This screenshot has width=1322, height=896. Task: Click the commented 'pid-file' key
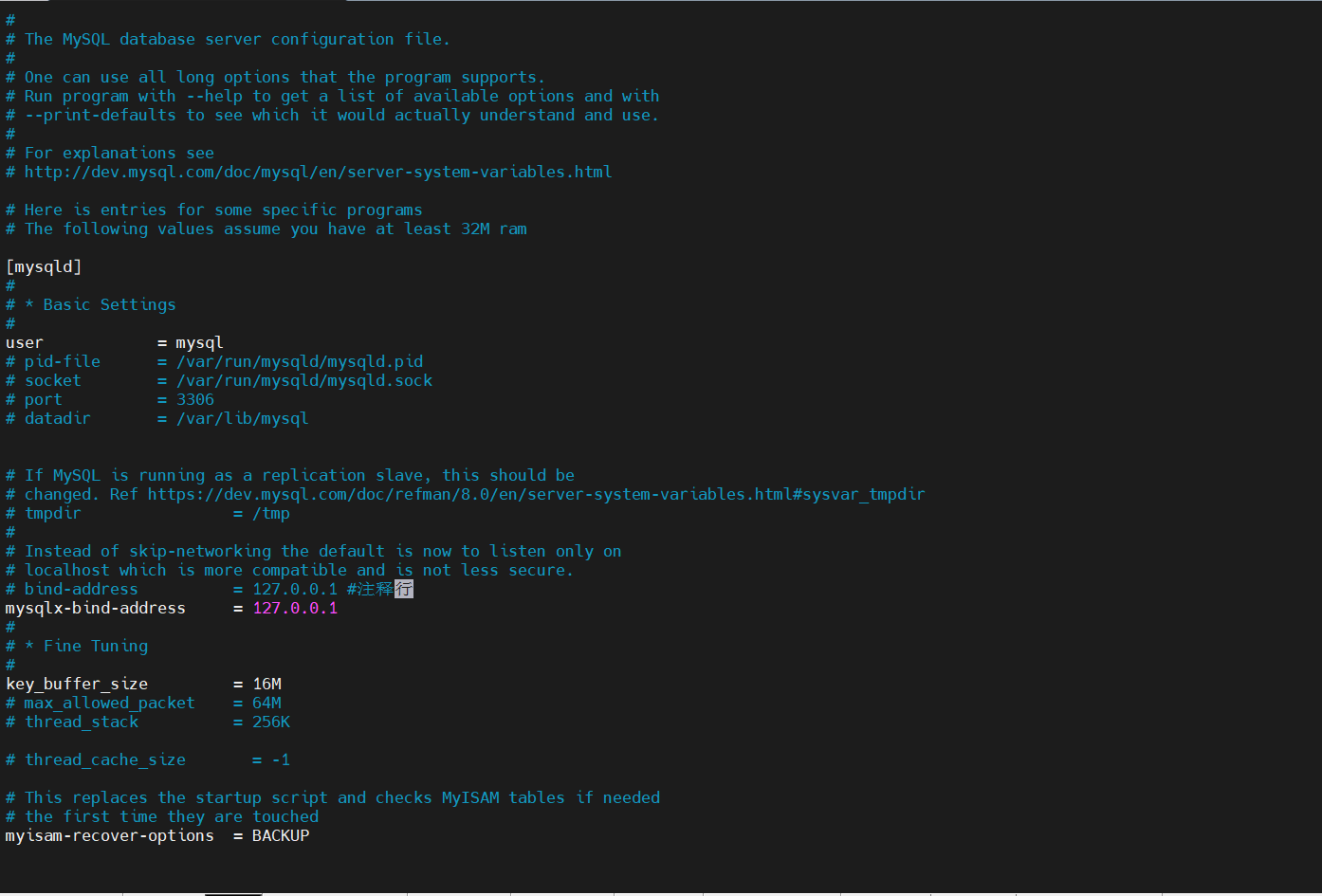click(x=63, y=361)
